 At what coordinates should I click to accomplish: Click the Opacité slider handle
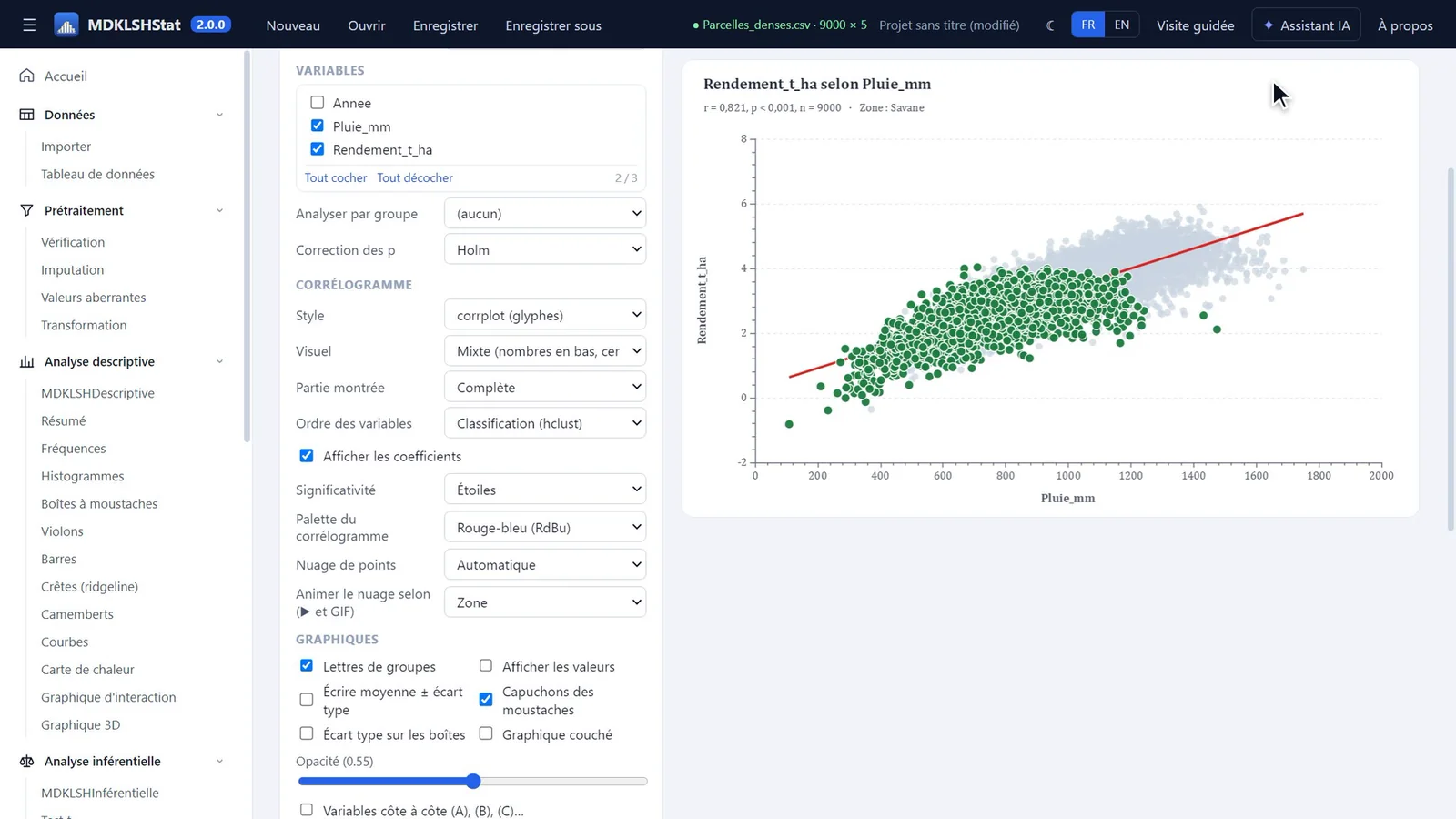(x=473, y=781)
